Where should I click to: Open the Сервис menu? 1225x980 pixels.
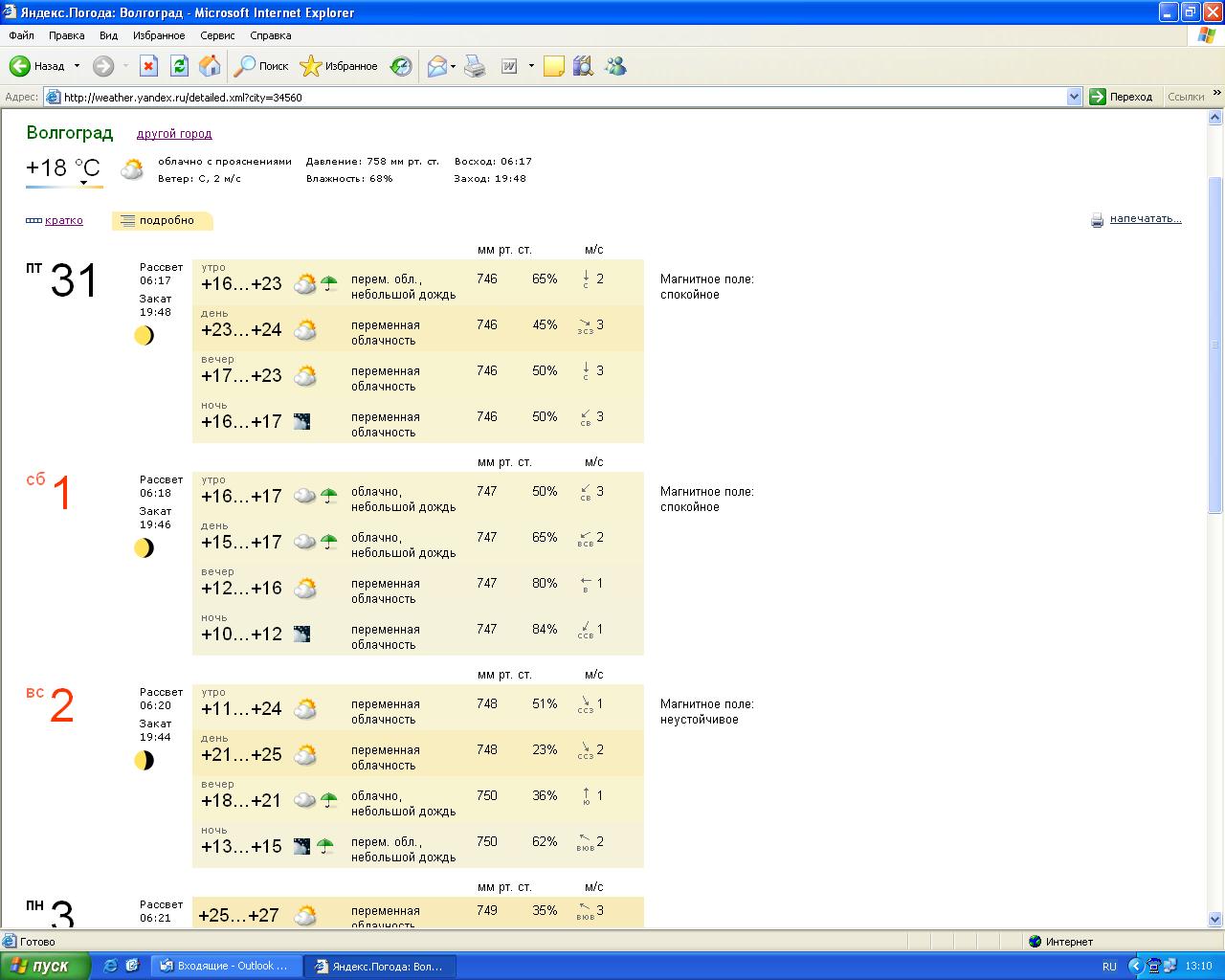[x=217, y=35]
